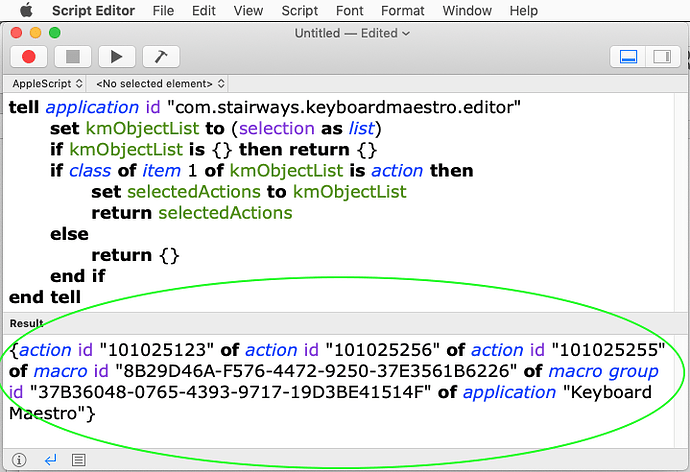Click the "Result" pane header label
The width and height of the screenshot is (690, 472).
point(26,323)
